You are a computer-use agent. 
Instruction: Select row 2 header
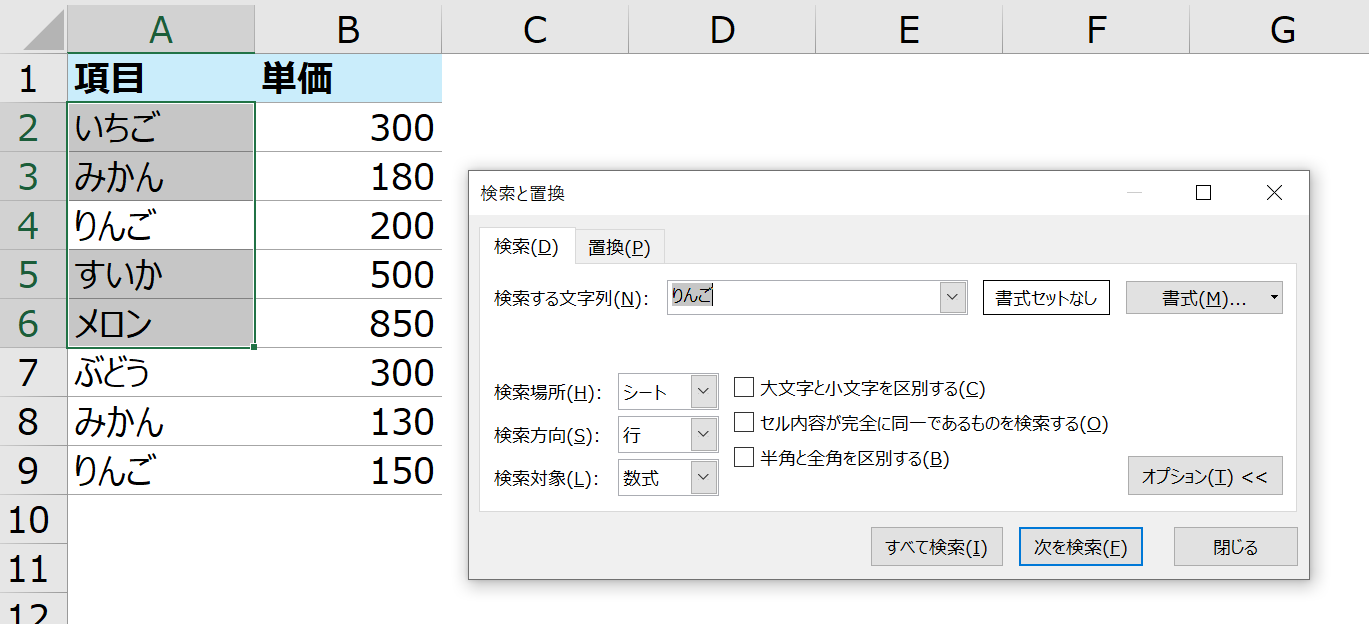pyautogui.click(x=33, y=127)
